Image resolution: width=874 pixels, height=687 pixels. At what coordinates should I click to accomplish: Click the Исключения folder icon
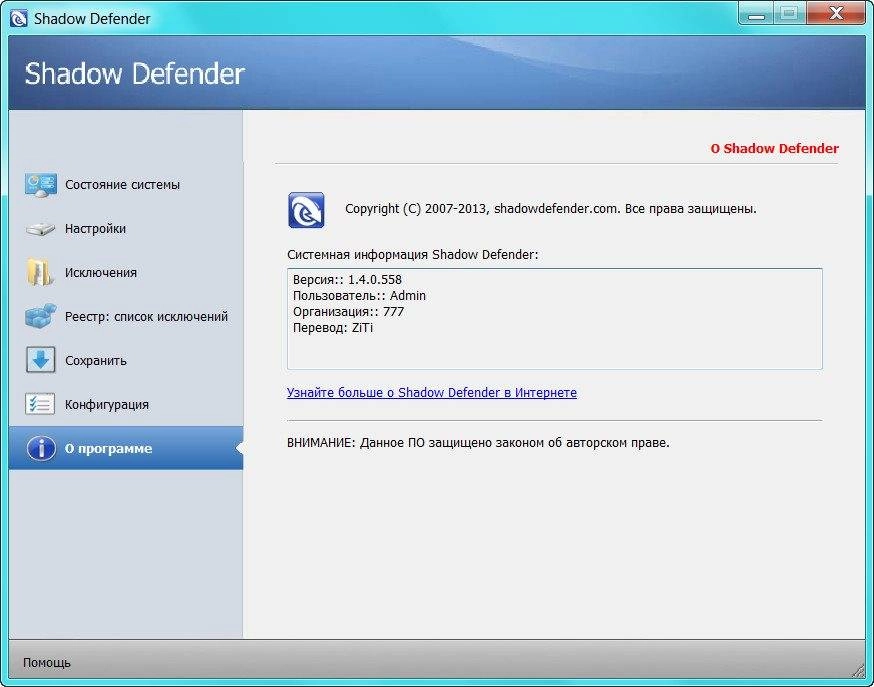tap(40, 272)
